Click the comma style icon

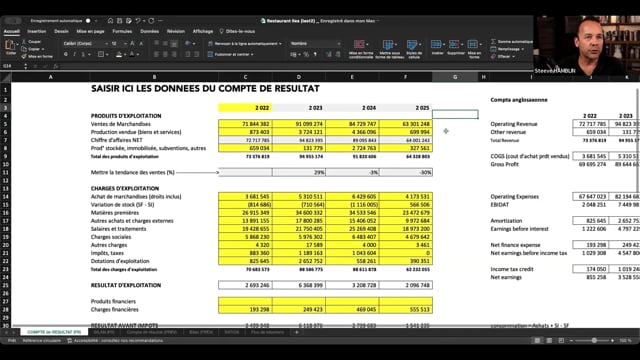click(315, 54)
